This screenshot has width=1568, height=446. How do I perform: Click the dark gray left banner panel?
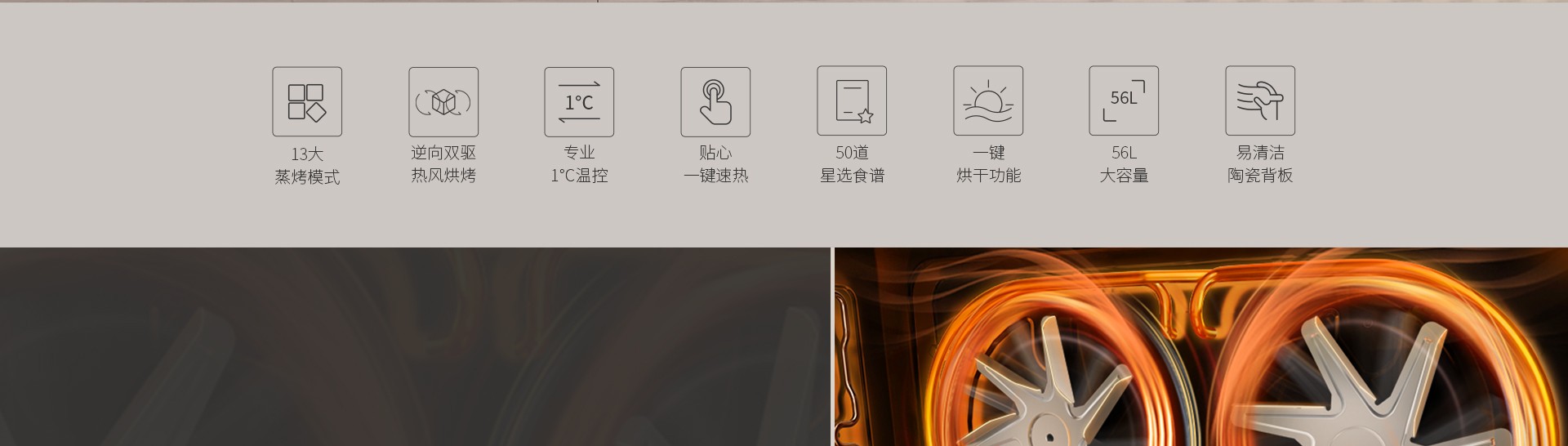click(415, 346)
